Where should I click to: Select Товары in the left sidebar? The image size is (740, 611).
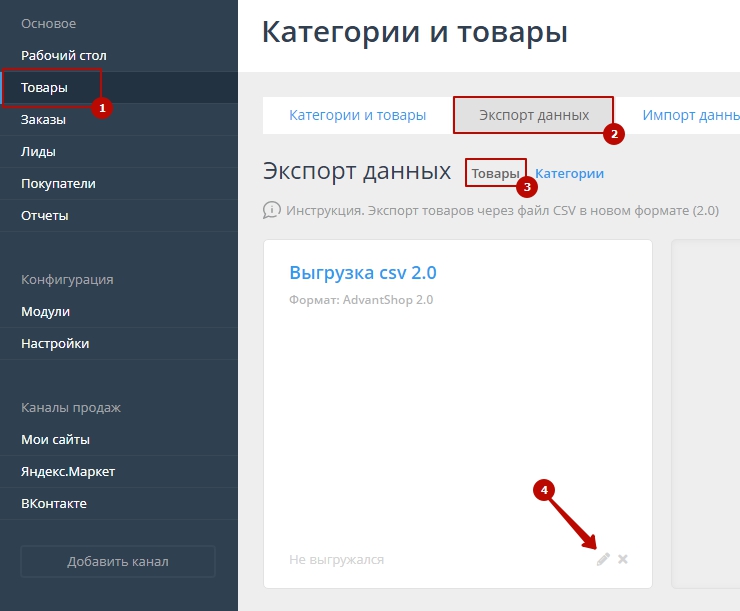tap(45, 88)
